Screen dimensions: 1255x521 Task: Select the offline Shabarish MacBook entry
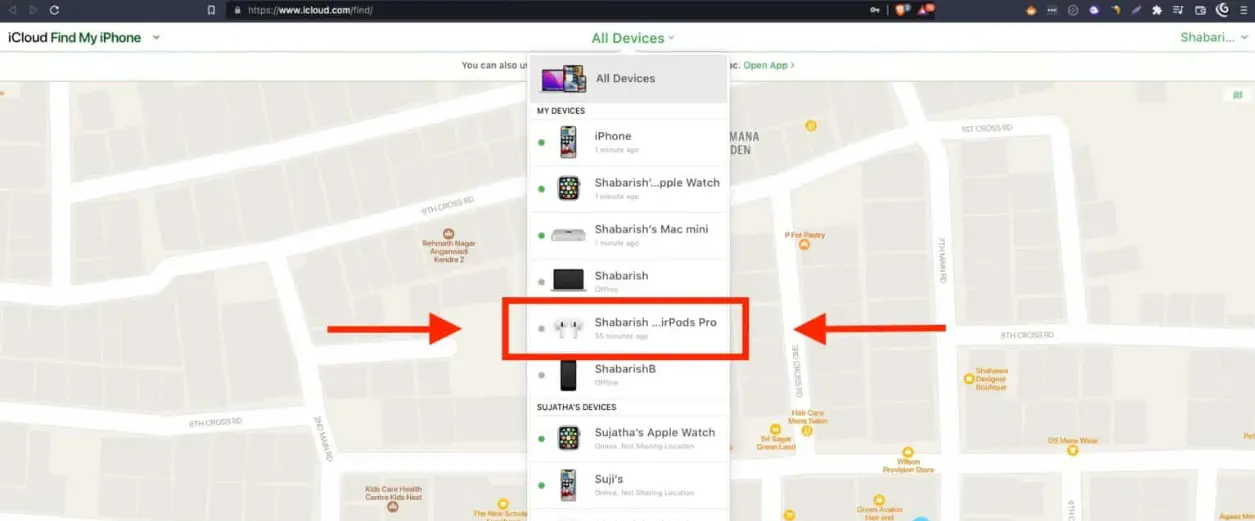(x=628, y=281)
